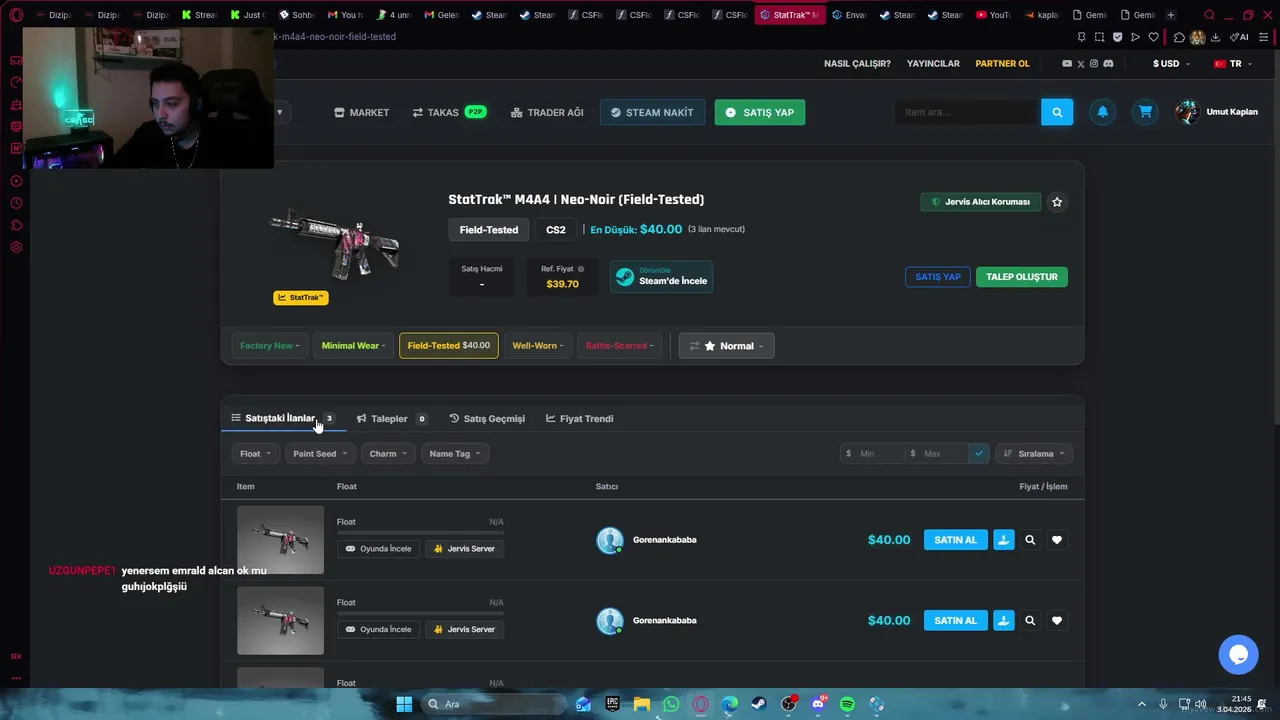The image size is (1280, 720).
Task: Click the TALEP OLUŞTUR button
Action: pos(1021,277)
